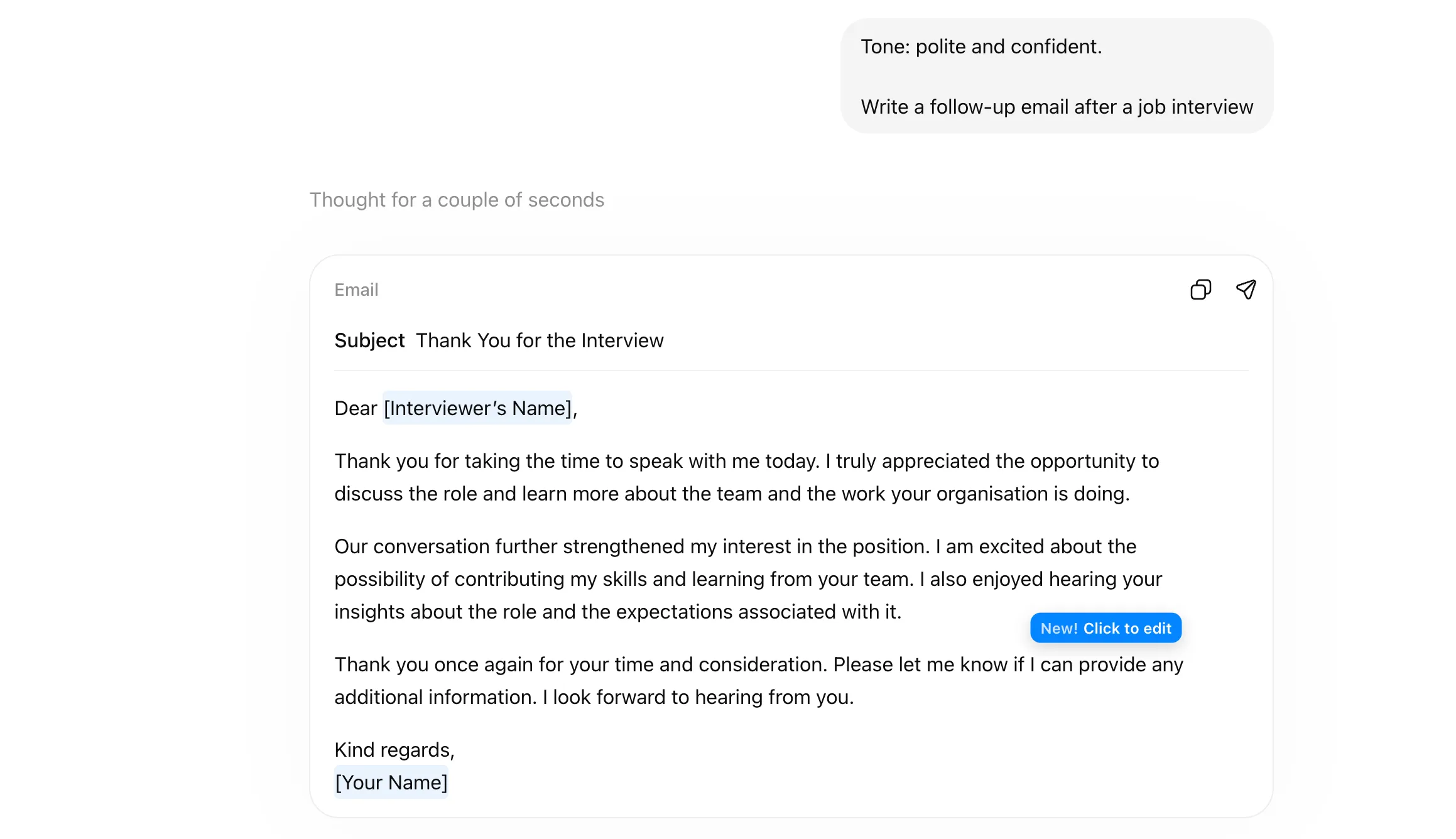Click the word "Dear" in the greeting
Viewport: 1456px width, 839px height.
(x=356, y=408)
